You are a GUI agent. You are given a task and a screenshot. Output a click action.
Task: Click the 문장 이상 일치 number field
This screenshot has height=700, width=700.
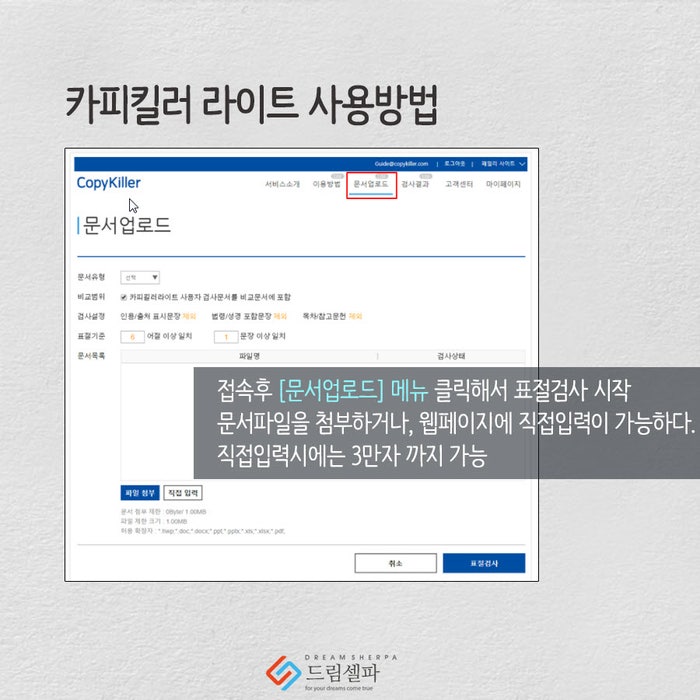click(226, 337)
